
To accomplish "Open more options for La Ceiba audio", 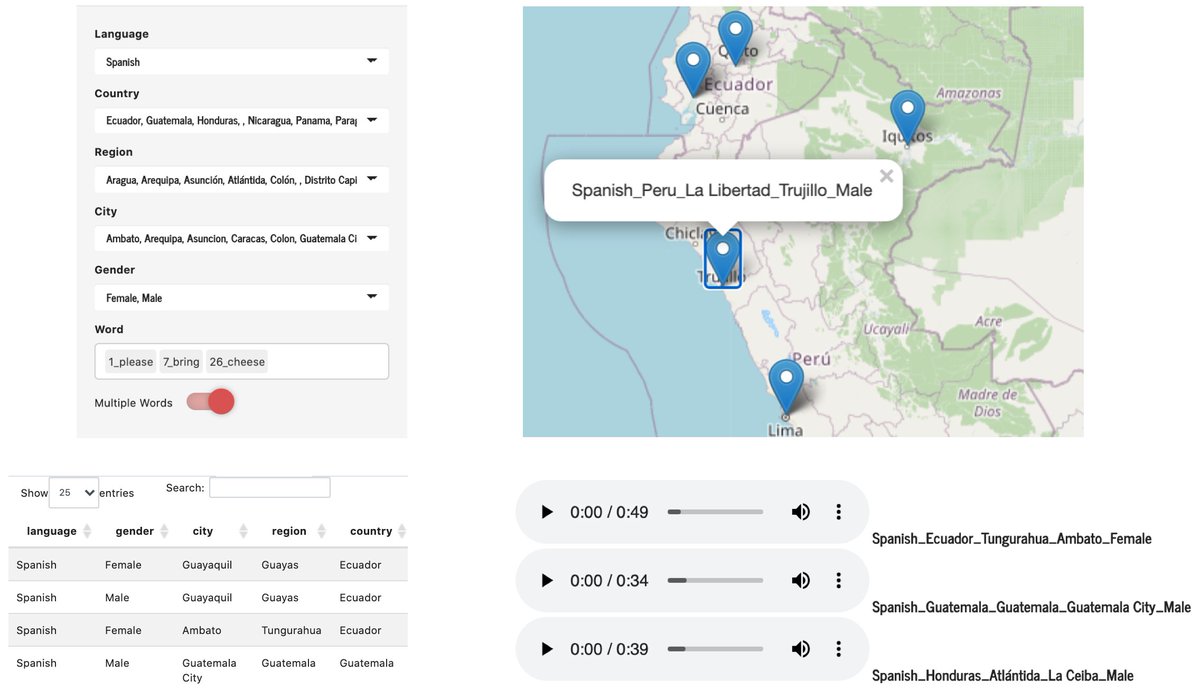I will click(838, 649).
